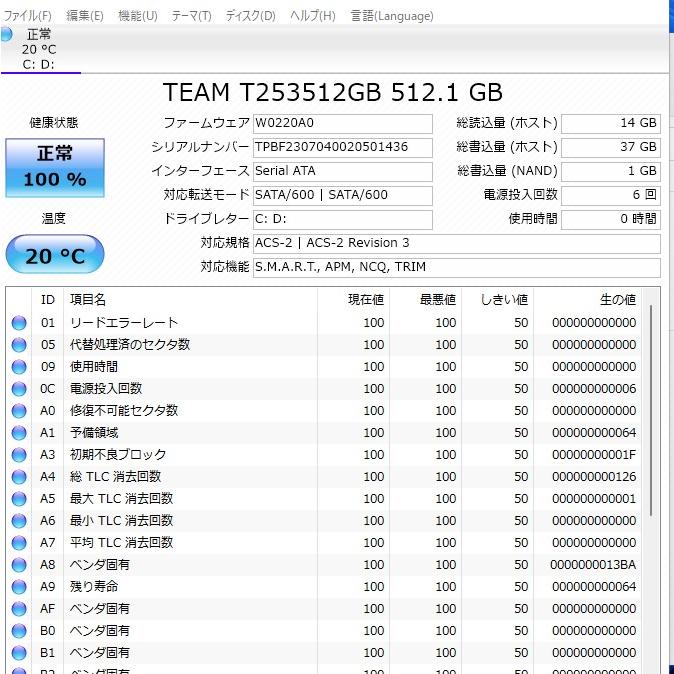Click raw value 0000000001F

pos(594,455)
